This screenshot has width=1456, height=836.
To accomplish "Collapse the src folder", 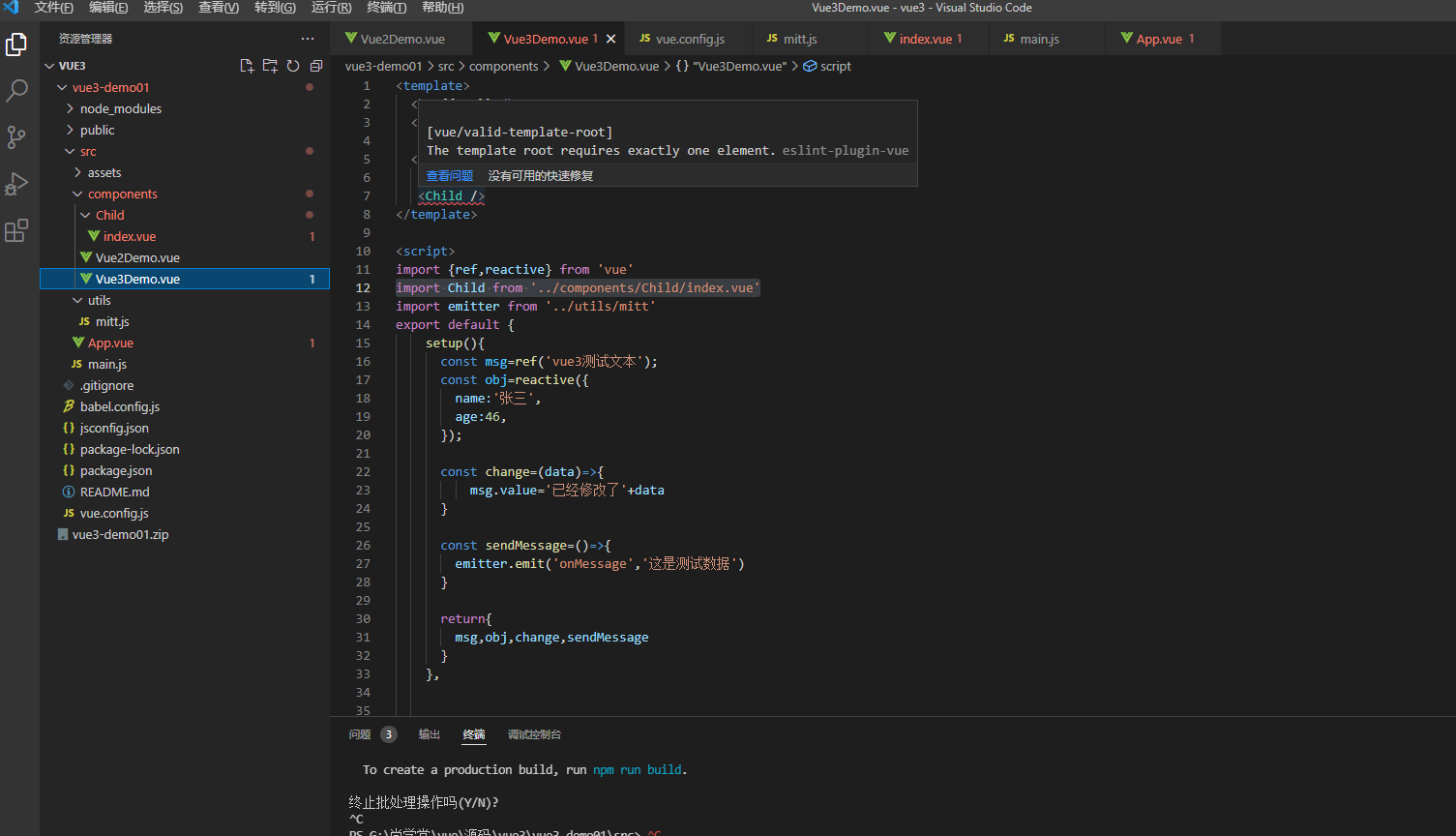I will [70, 151].
